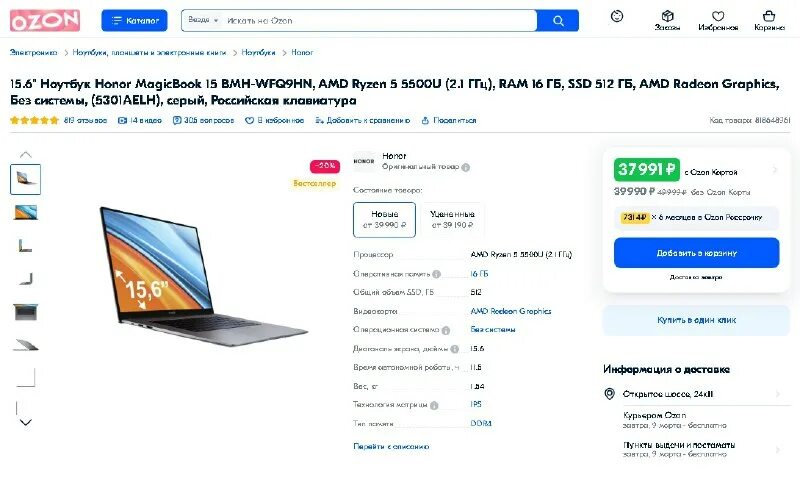
Task: Select the Уцененные condition option
Action: click(452, 219)
